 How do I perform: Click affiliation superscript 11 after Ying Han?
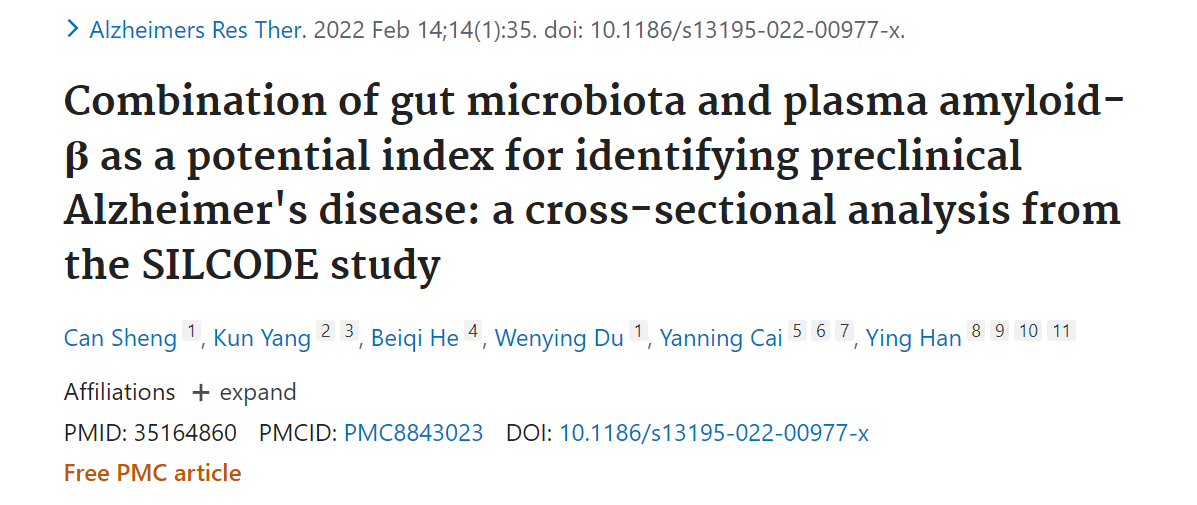pos(1061,332)
